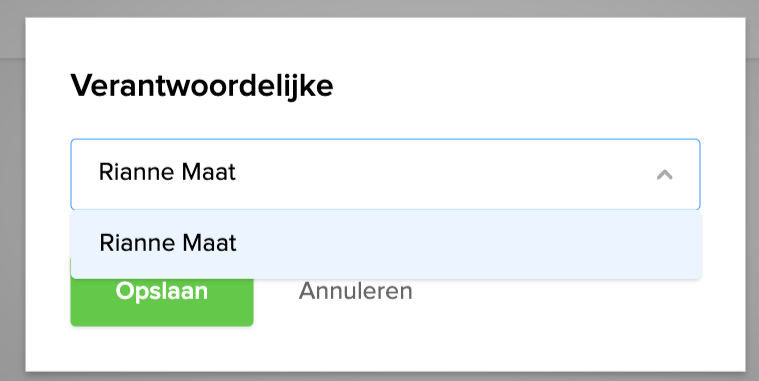Close the open options list via the arrow

coord(665,174)
